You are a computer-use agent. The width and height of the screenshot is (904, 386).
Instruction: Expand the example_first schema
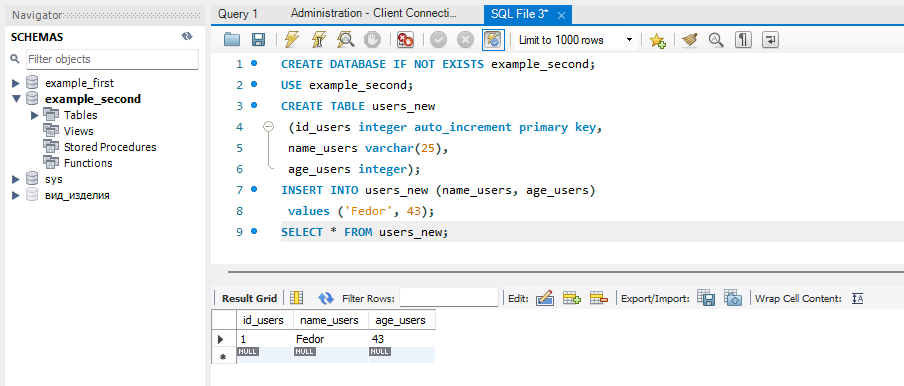tap(16, 83)
